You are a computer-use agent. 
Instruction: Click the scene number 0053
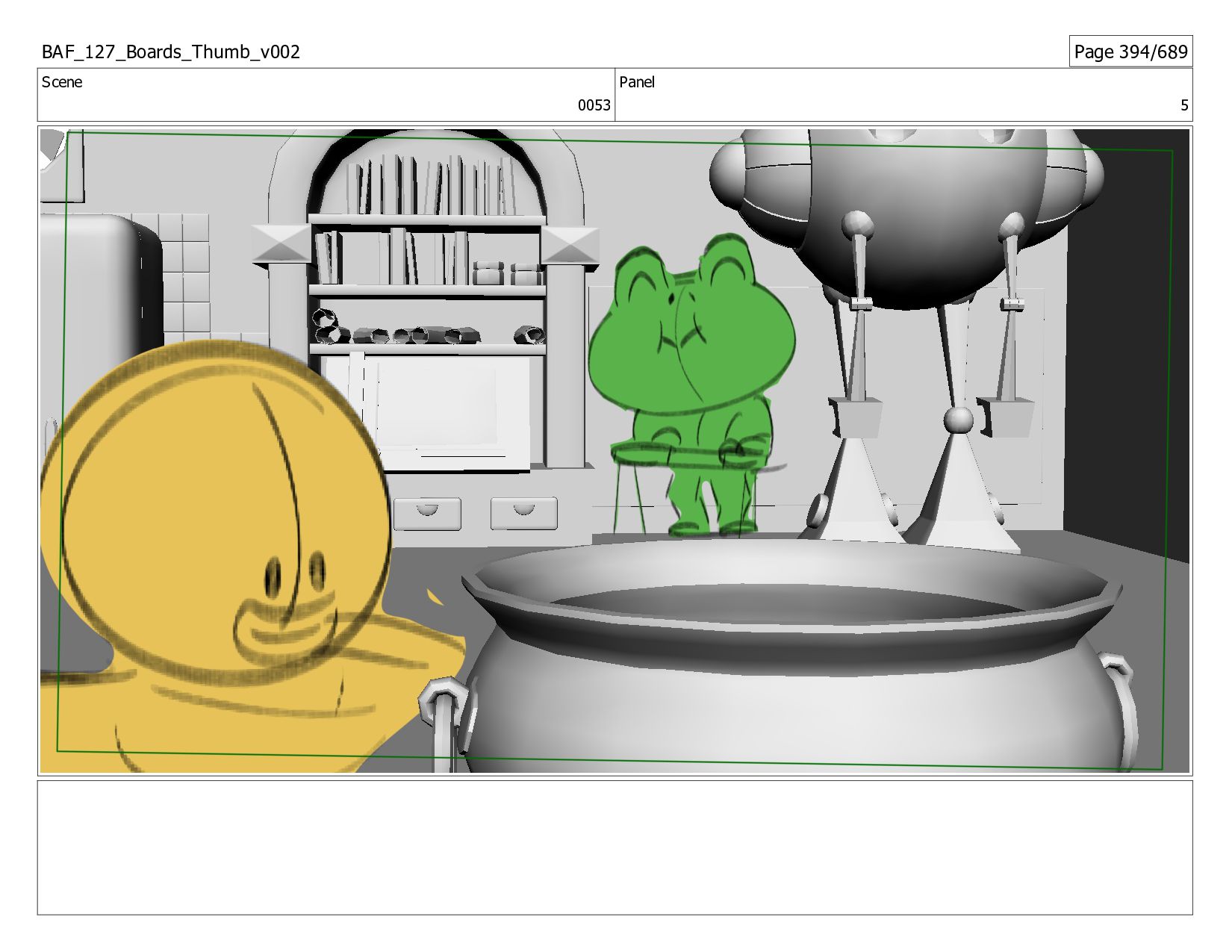[594, 105]
